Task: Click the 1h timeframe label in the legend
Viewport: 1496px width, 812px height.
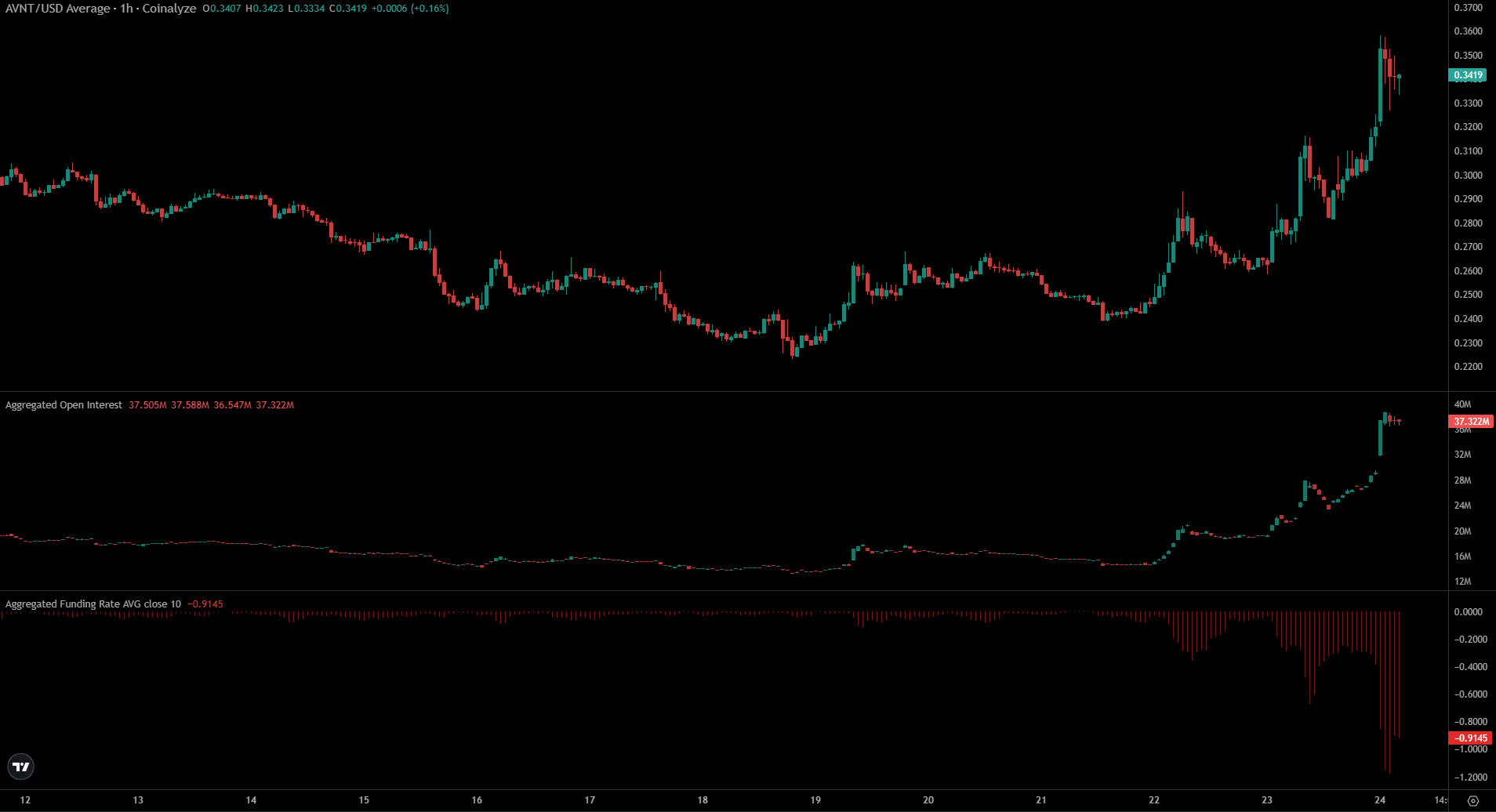Action: click(124, 9)
